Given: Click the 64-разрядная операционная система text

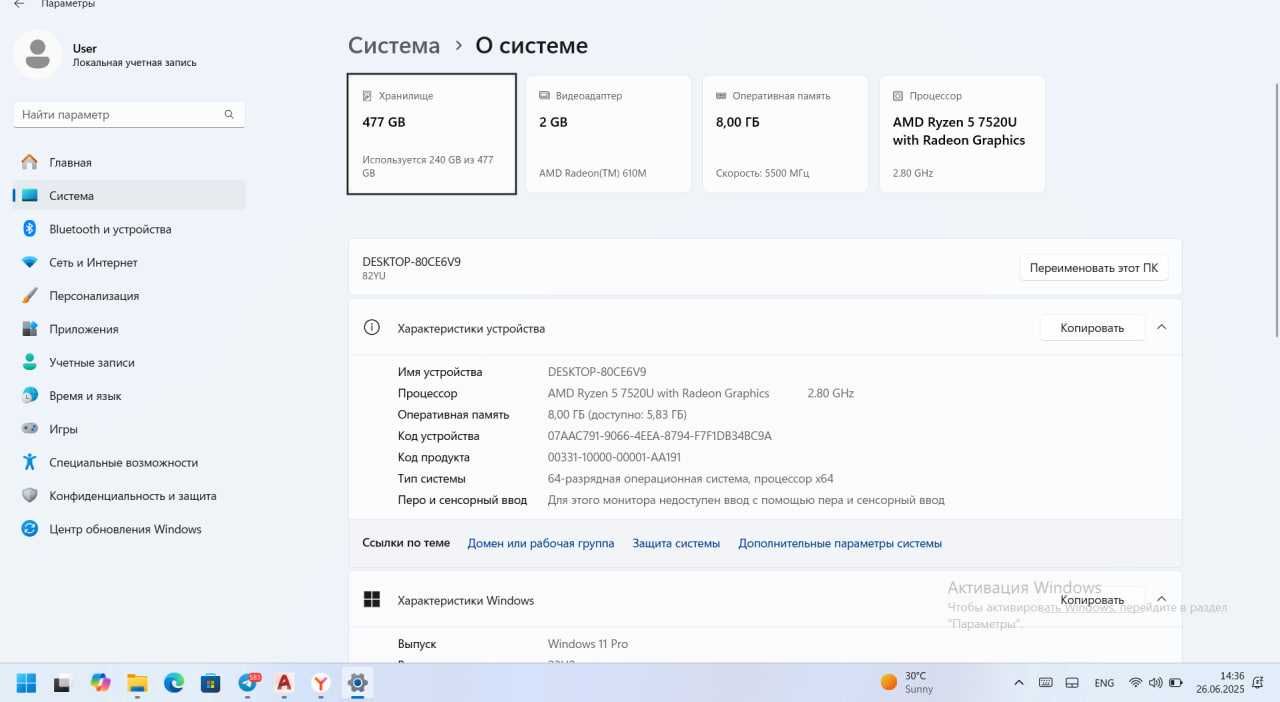Looking at the screenshot, I should pyautogui.click(x=690, y=479).
